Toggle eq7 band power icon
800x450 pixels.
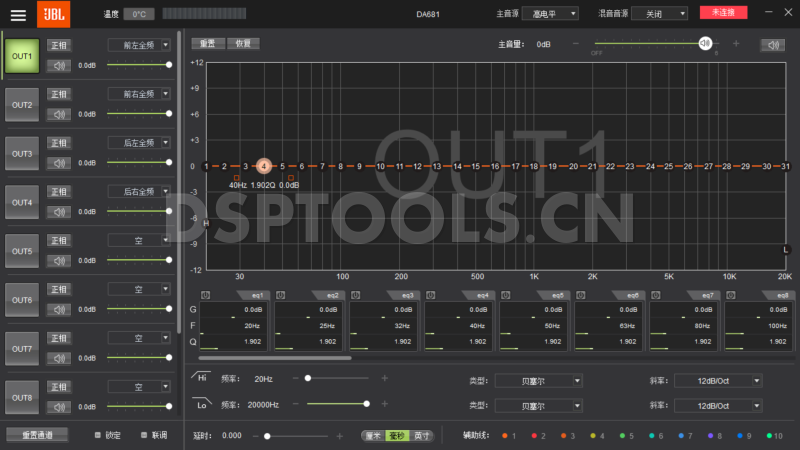(656, 295)
